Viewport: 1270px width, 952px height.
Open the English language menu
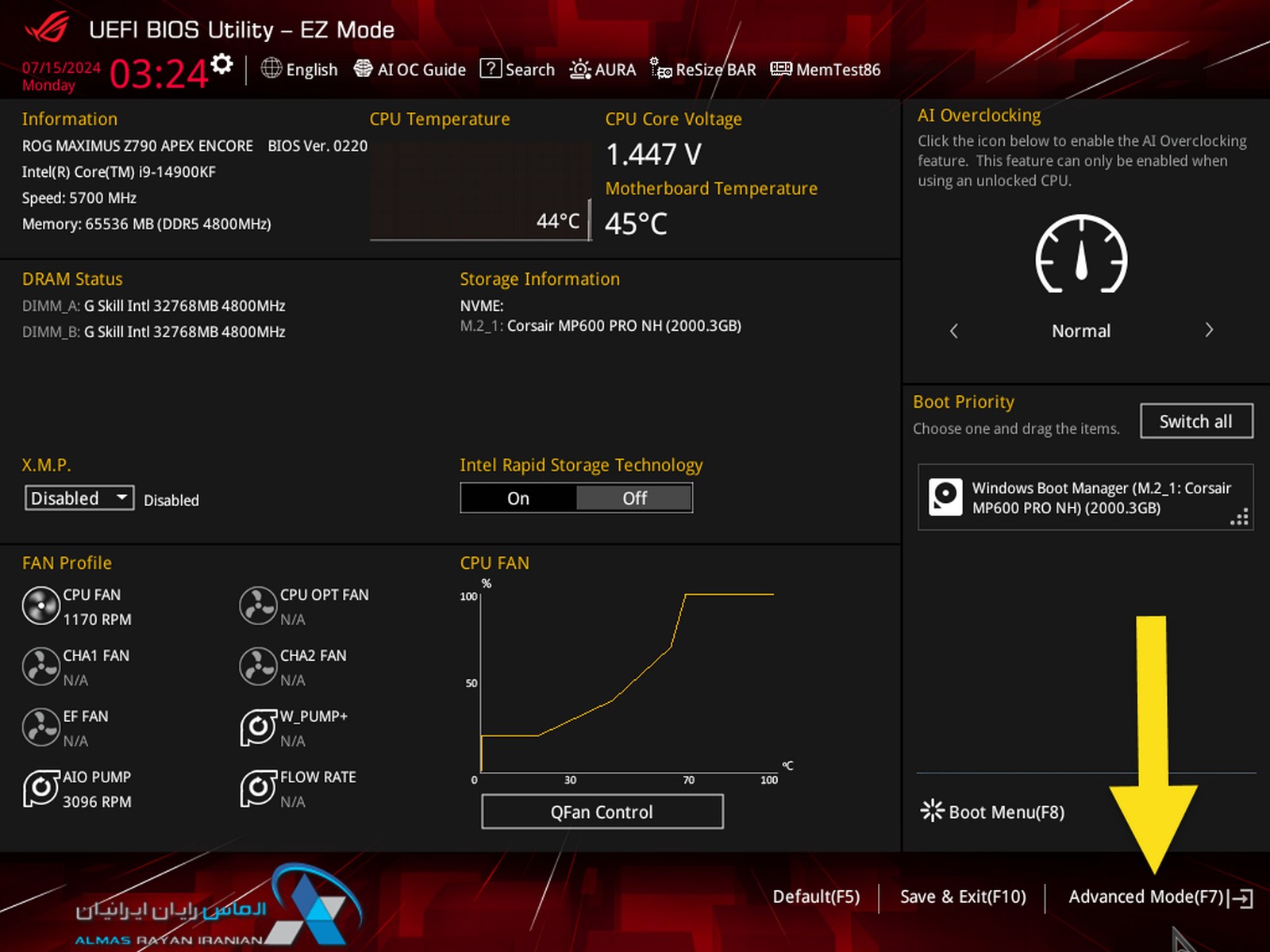point(299,70)
